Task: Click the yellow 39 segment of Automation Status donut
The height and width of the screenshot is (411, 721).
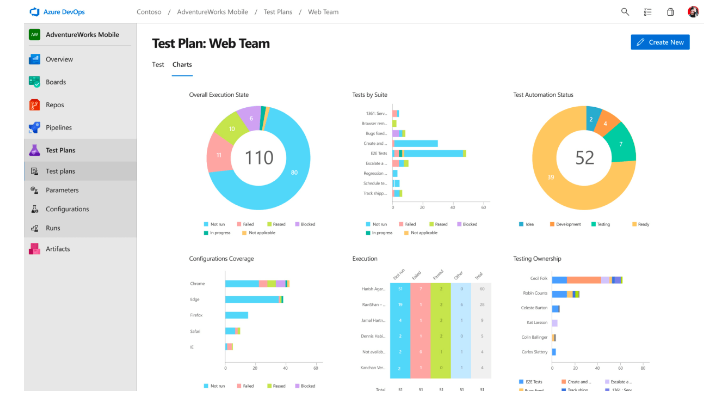Action: [x=550, y=177]
